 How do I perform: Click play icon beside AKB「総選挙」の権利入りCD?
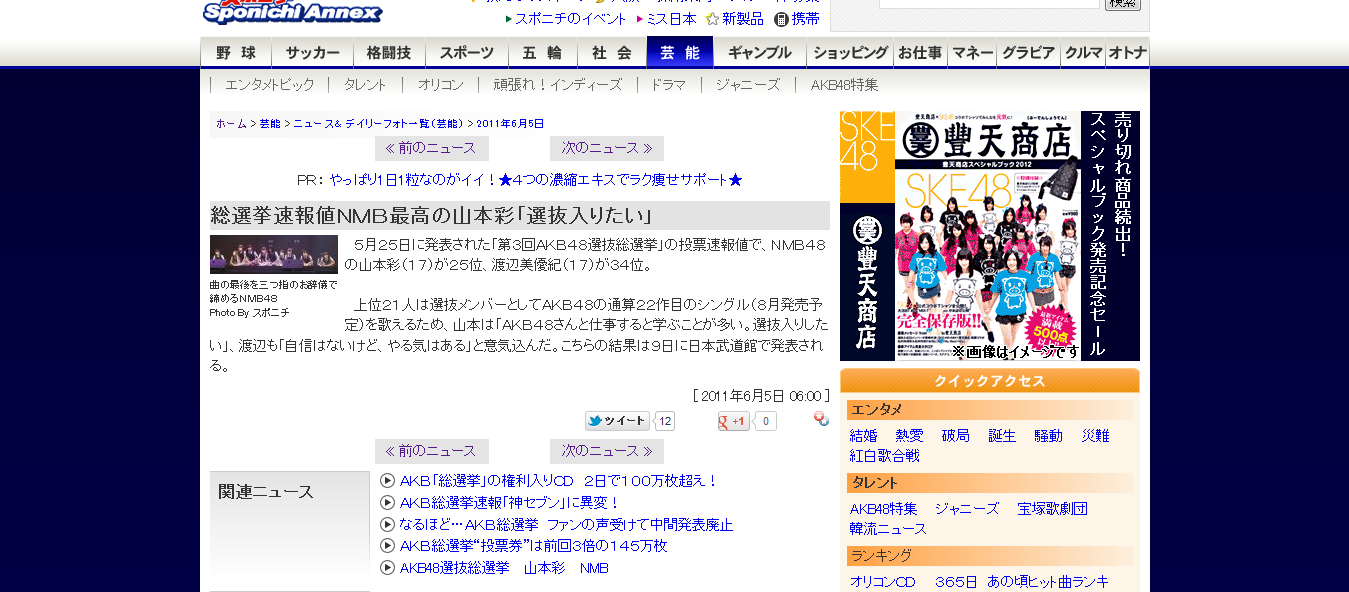(388, 481)
